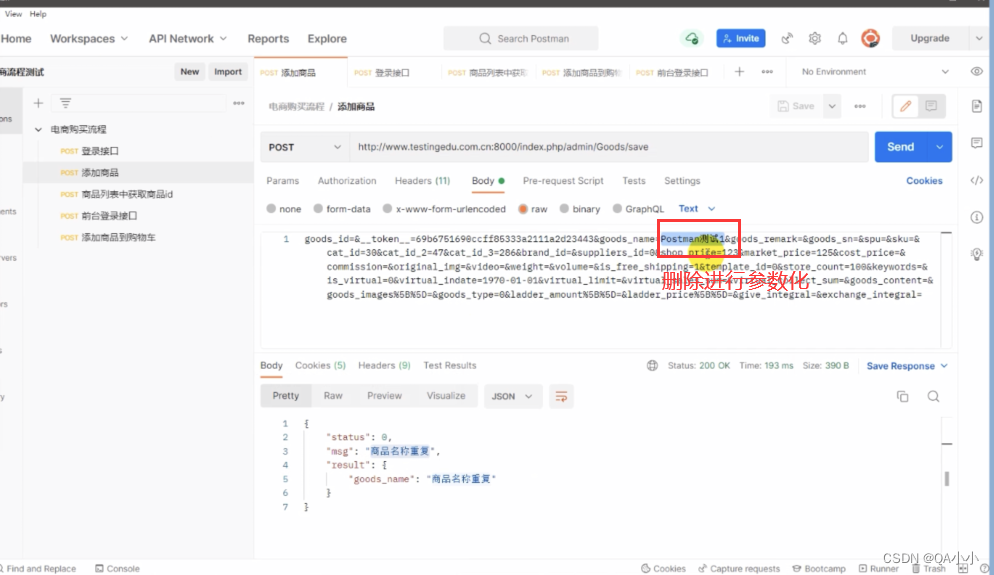The width and height of the screenshot is (994, 575).
Task: Switch to the Headers (11) request tab
Action: (x=422, y=181)
